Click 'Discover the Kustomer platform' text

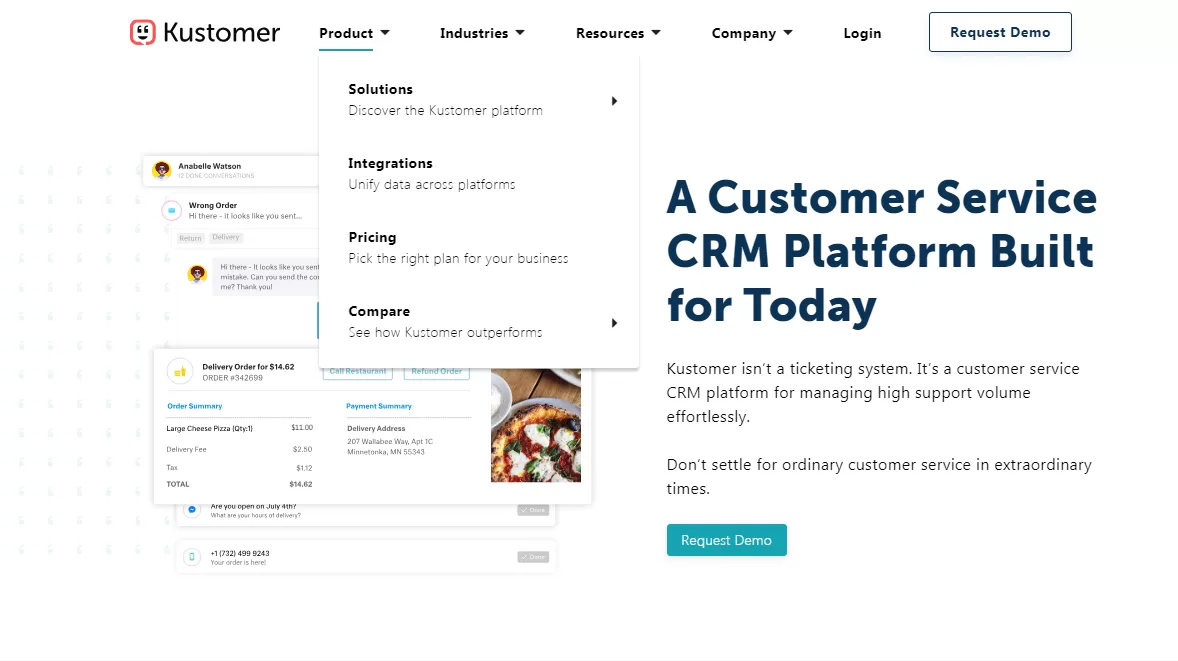[x=446, y=110]
